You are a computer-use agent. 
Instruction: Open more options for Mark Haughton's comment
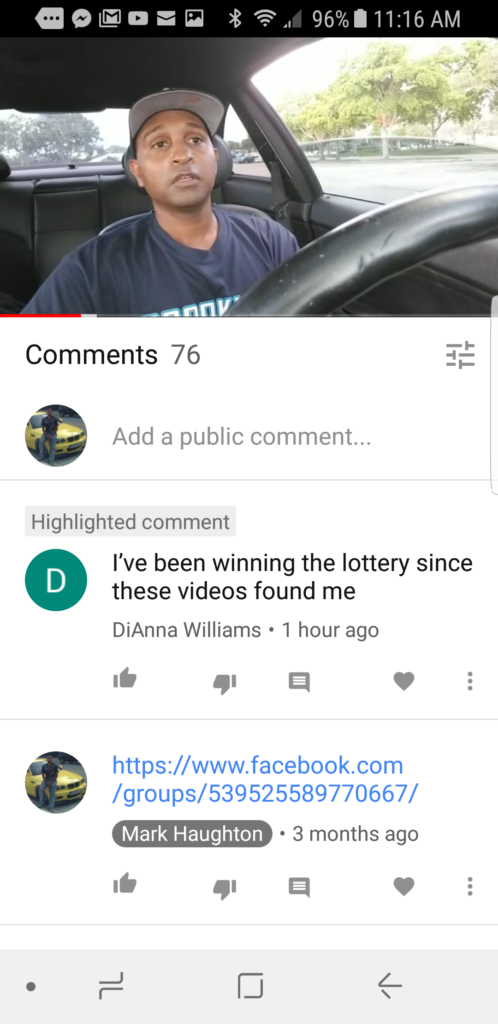[x=469, y=886]
